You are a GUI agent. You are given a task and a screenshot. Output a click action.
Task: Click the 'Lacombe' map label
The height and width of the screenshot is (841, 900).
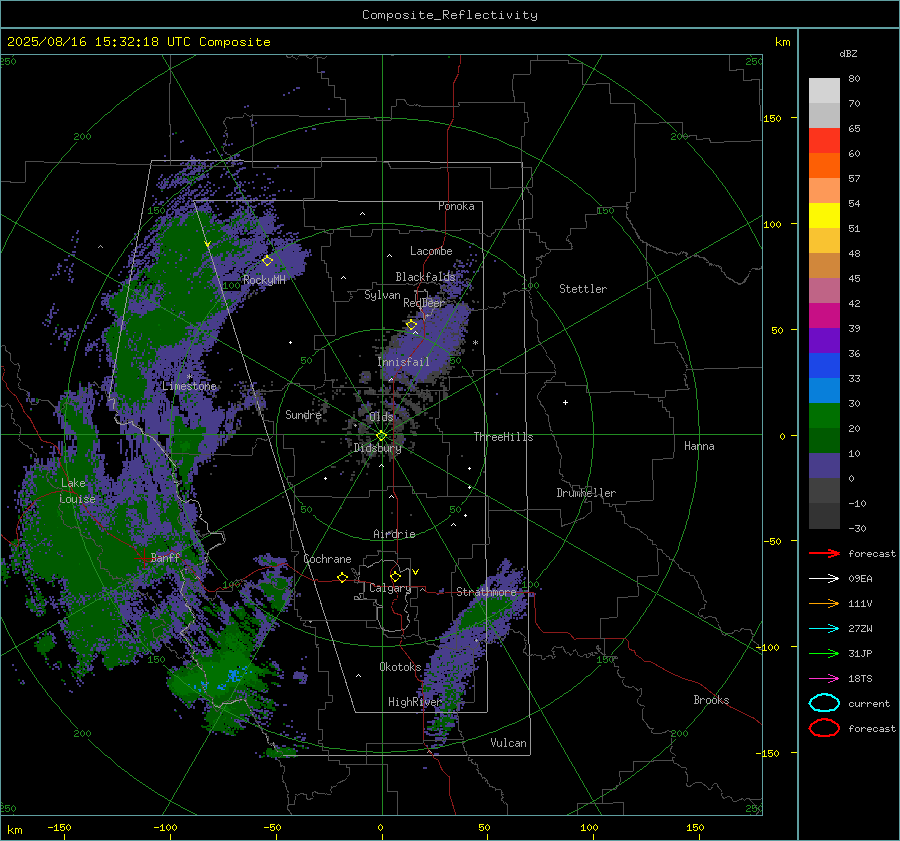[430, 251]
